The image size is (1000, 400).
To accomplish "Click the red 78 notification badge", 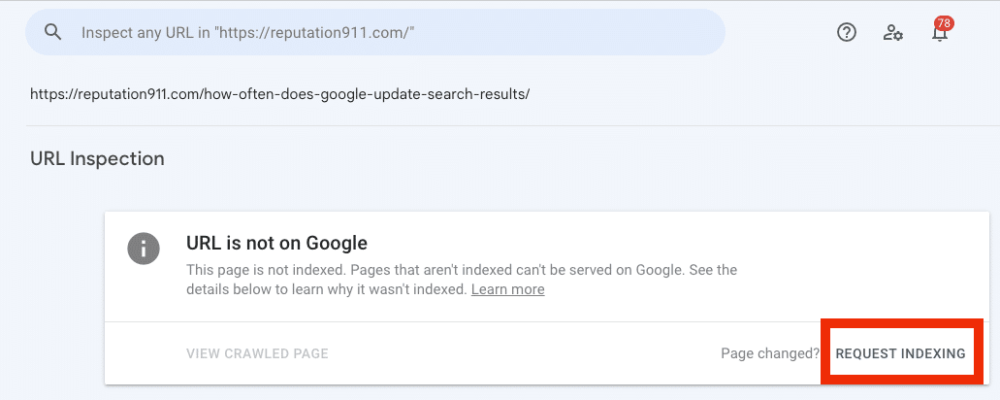I will [944, 24].
